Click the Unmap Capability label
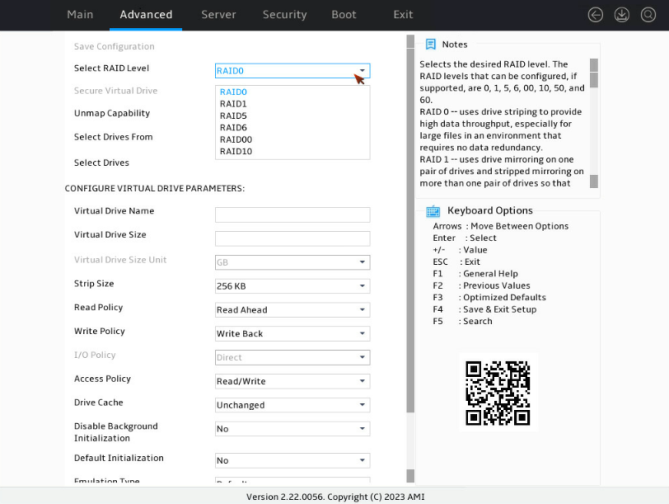Image resolution: width=669 pixels, height=504 pixels. point(112,113)
